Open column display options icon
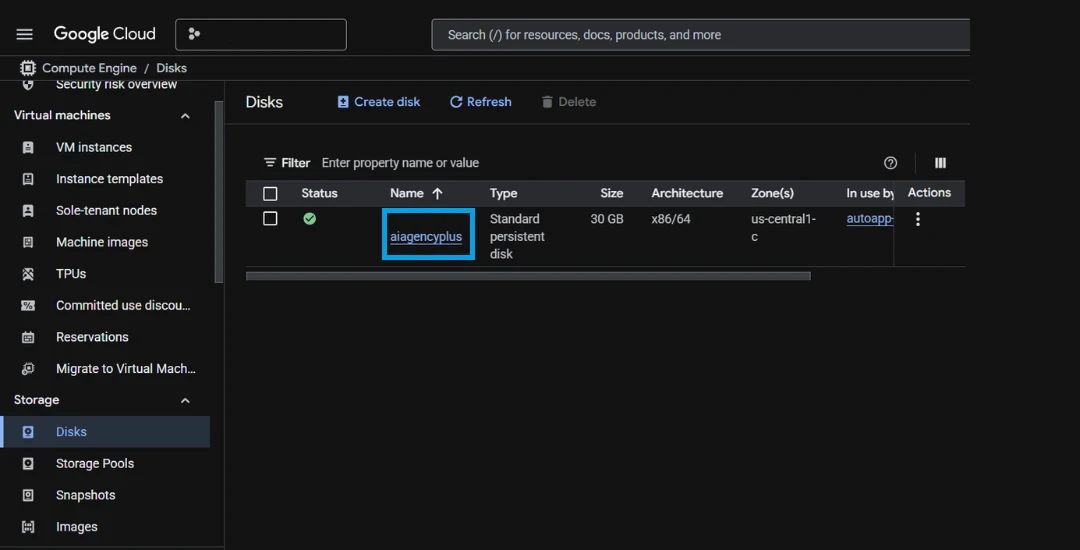The height and width of the screenshot is (550, 1080). pos(940,163)
